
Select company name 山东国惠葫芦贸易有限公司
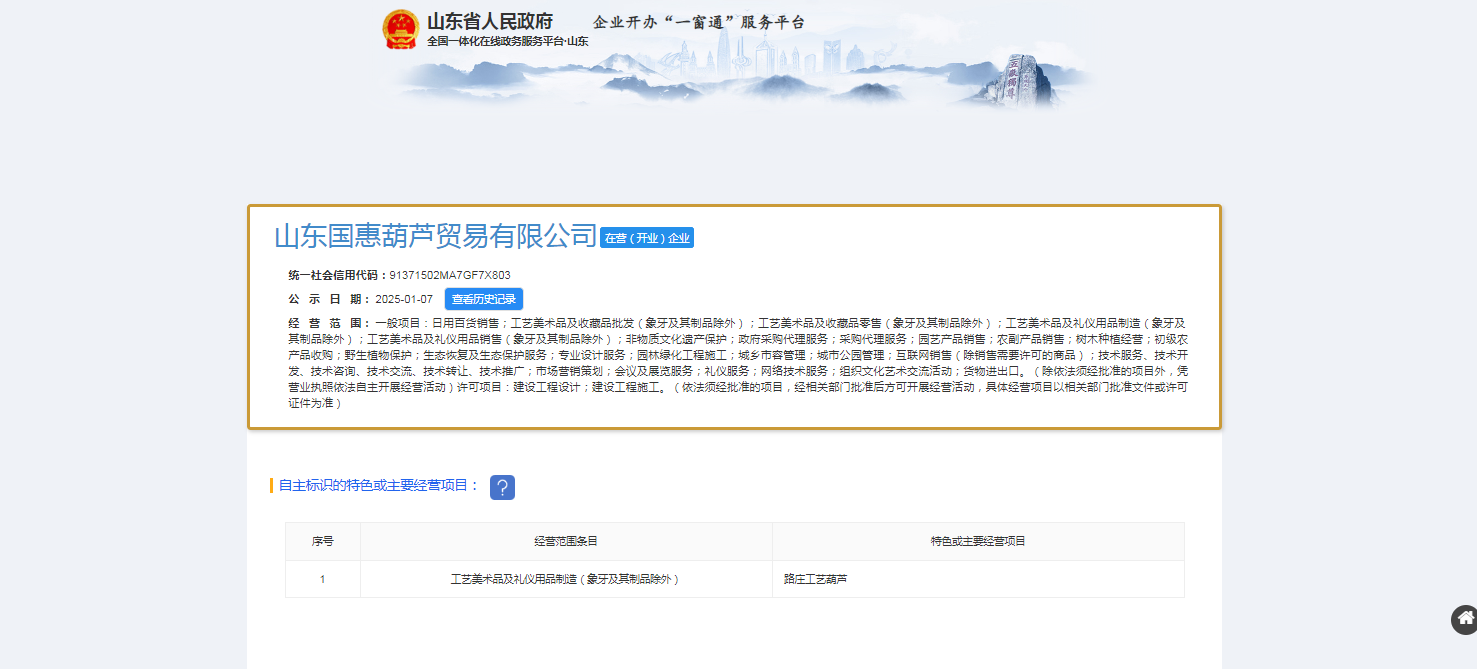436,236
